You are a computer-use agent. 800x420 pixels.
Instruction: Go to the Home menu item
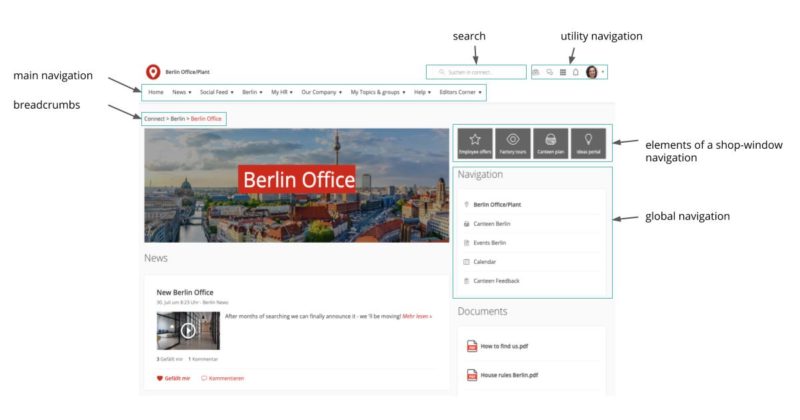click(x=155, y=92)
